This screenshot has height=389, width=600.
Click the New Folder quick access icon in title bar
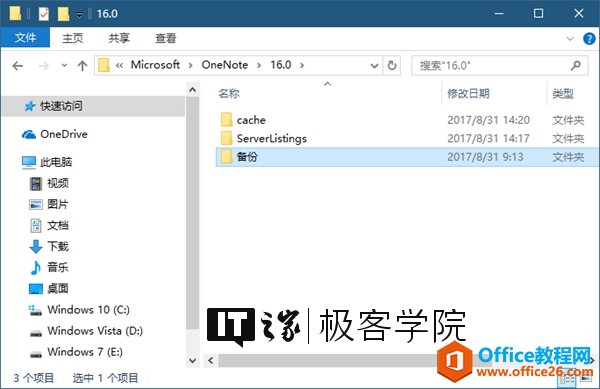(63, 14)
